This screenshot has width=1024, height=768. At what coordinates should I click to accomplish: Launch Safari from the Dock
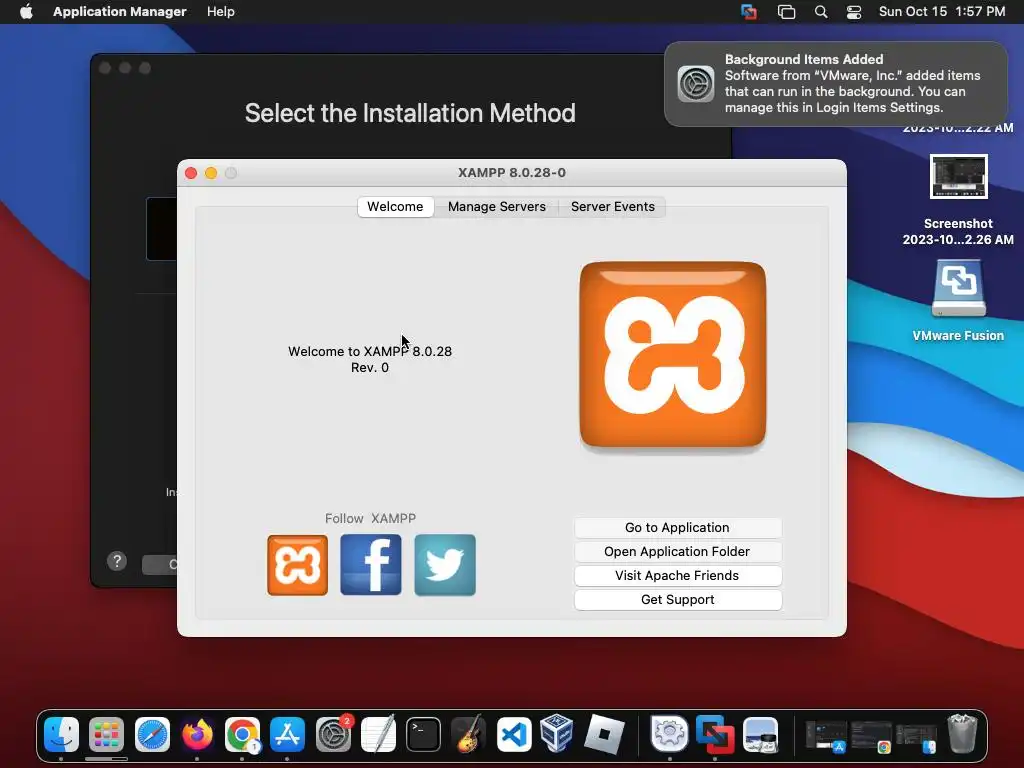tap(152, 735)
